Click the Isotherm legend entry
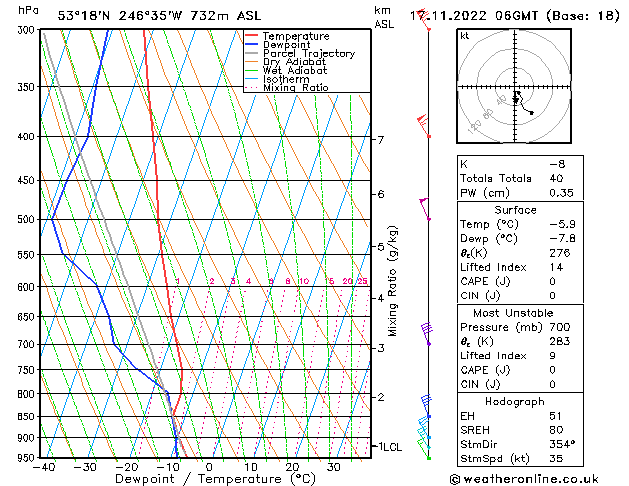This screenshot has width=629, height=486. click(x=277, y=79)
